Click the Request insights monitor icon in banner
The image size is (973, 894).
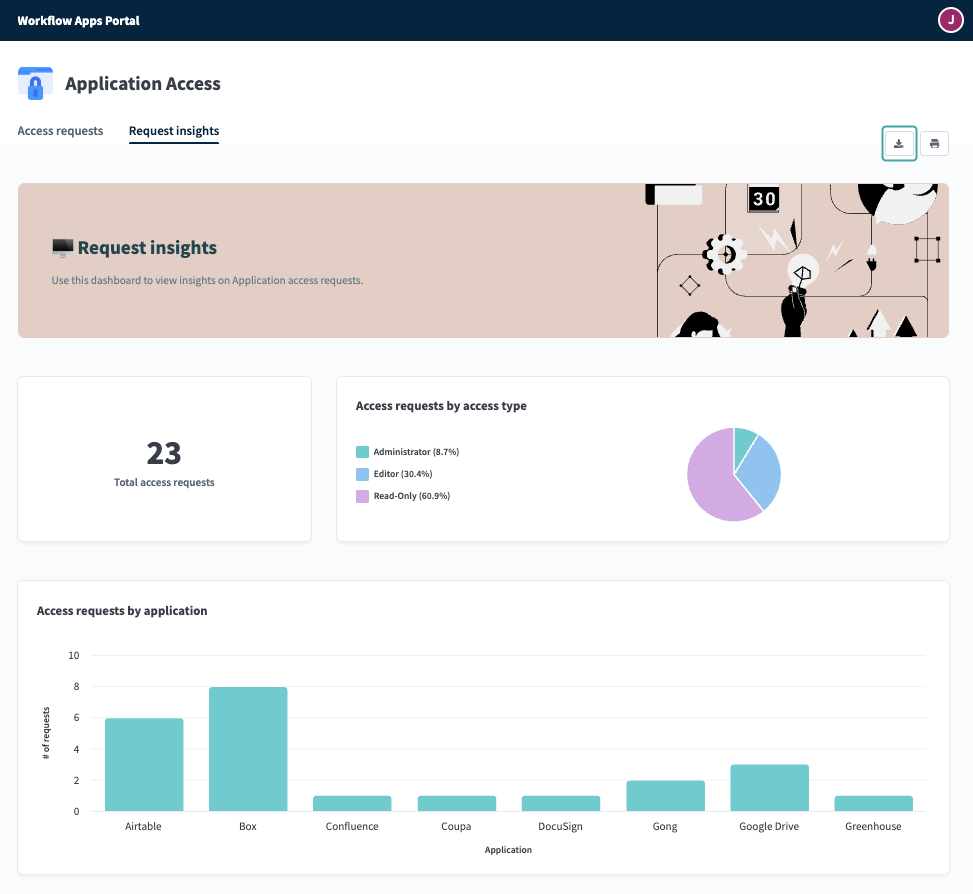click(x=62, y=246)
